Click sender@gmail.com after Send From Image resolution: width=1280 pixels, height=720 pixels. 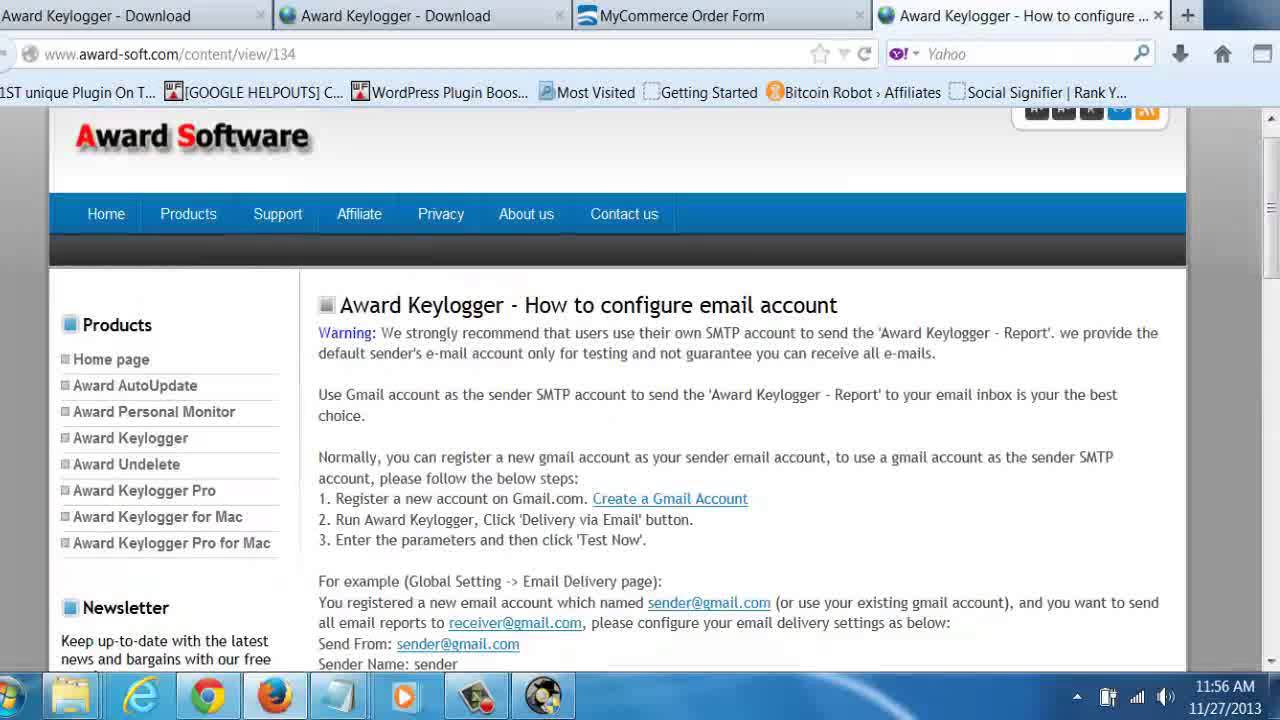[458, 644]
